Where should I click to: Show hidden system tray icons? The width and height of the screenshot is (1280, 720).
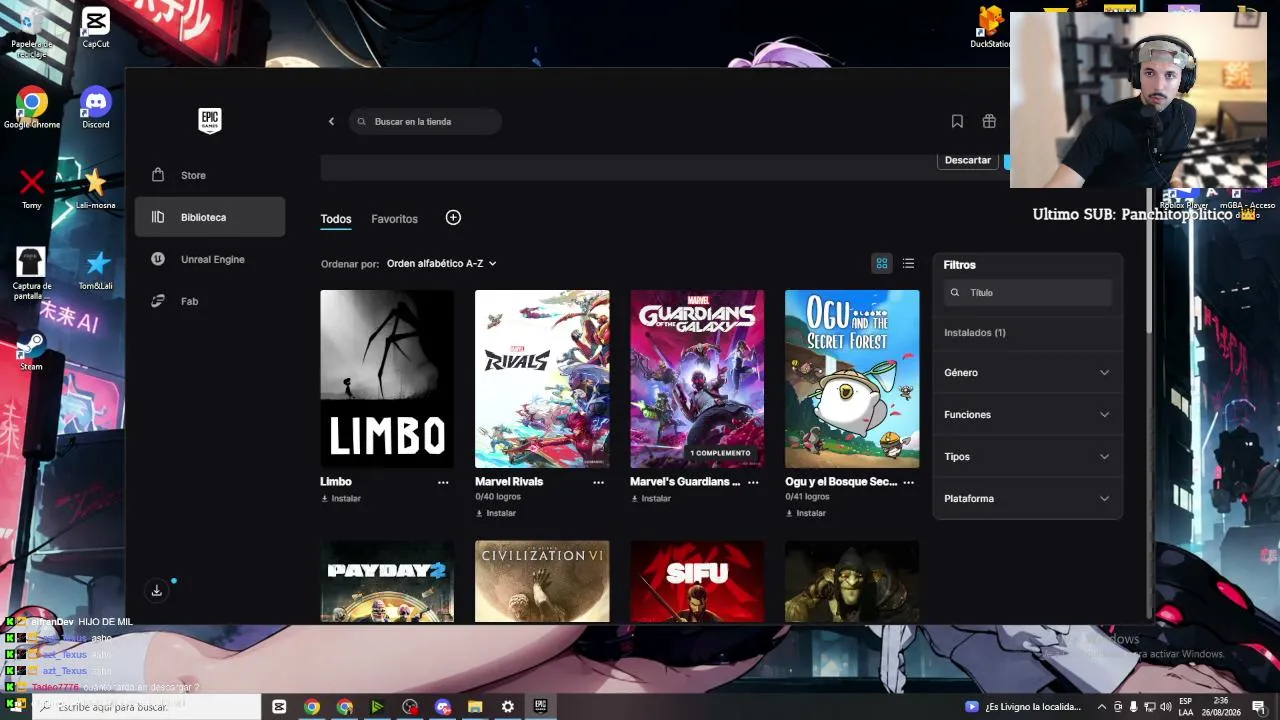pos(1102,707)
